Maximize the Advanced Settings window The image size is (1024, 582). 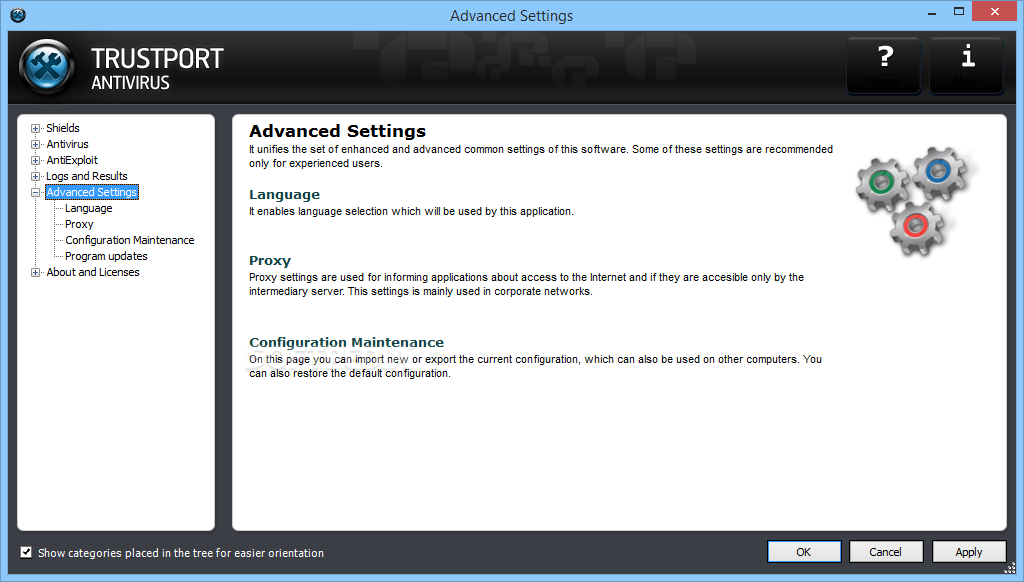(x=959, y=12)
